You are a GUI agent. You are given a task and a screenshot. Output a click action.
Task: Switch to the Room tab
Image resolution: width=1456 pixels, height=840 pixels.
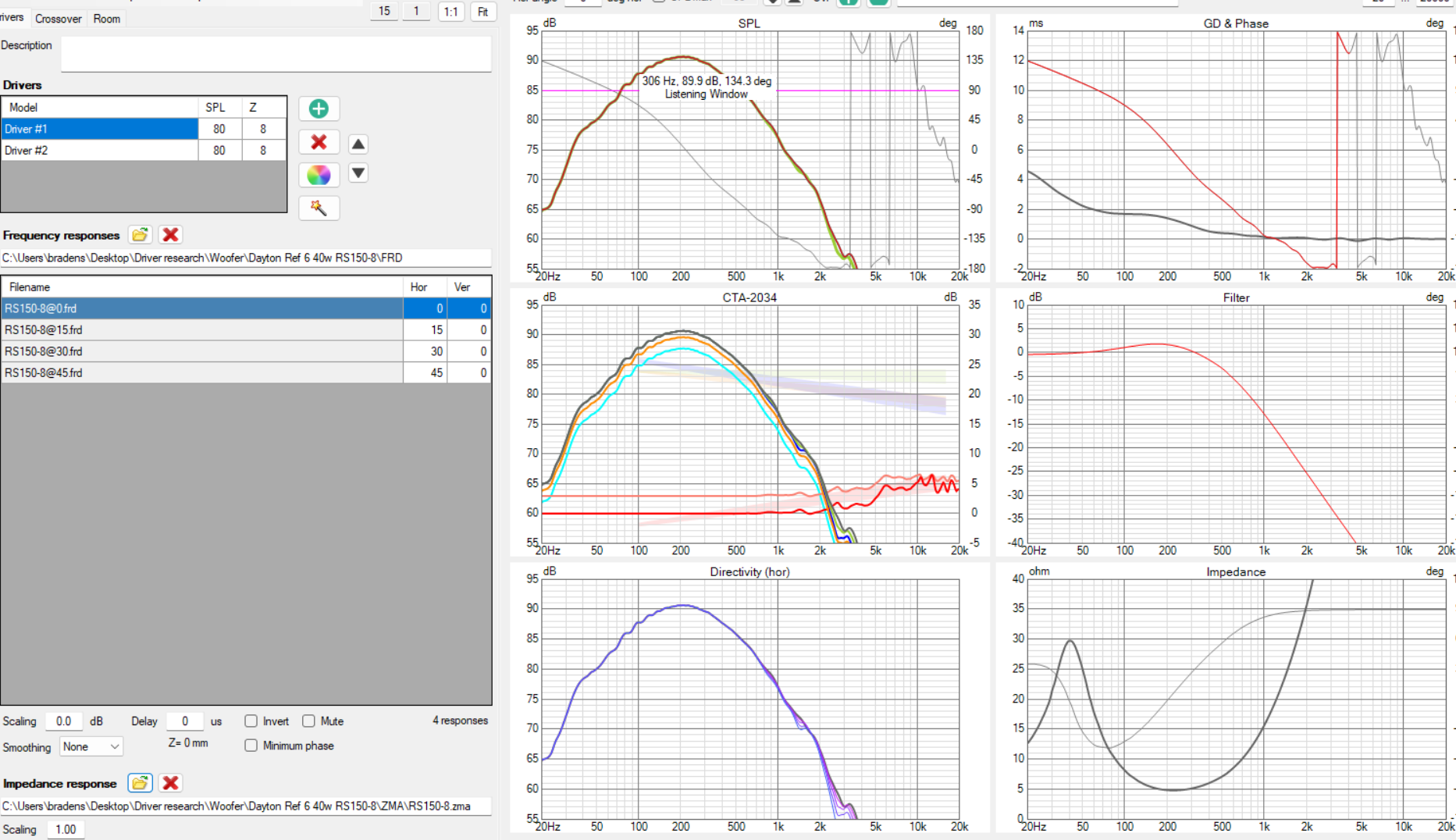tap(107, 19)
